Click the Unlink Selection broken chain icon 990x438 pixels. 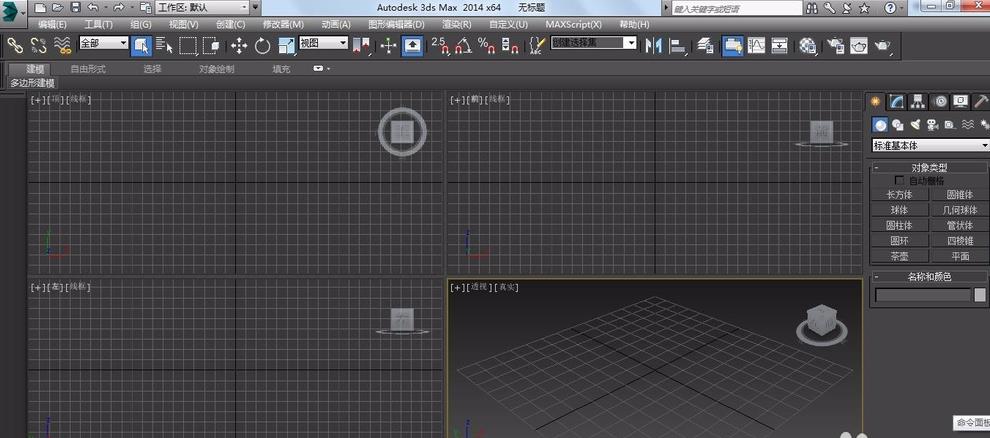tap(39, 45)
